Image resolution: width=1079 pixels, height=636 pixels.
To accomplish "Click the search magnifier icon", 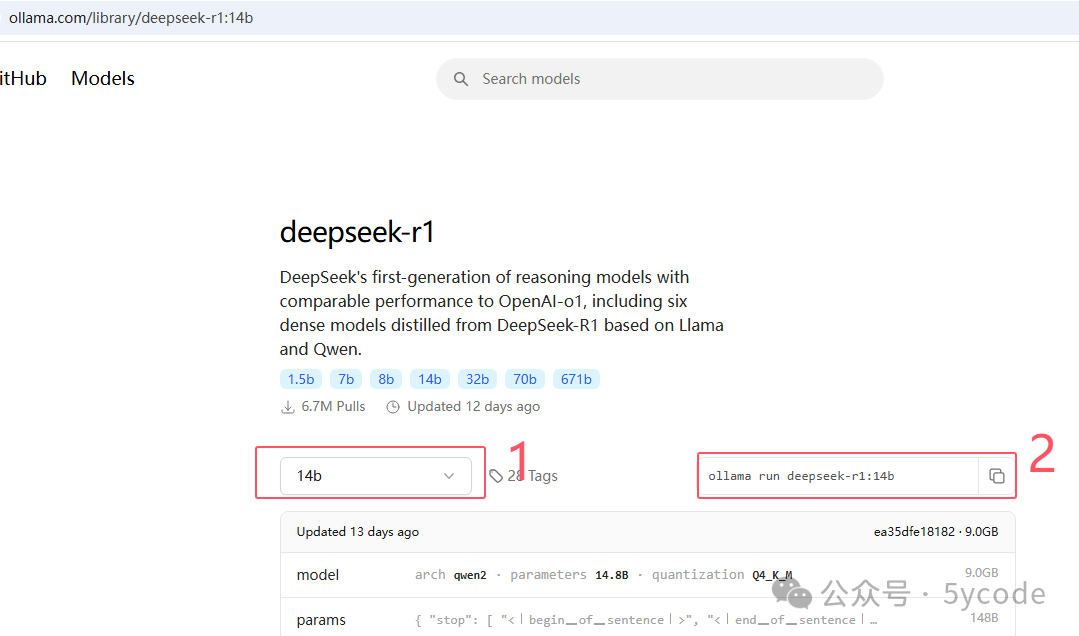I will (x=460, y=78).
